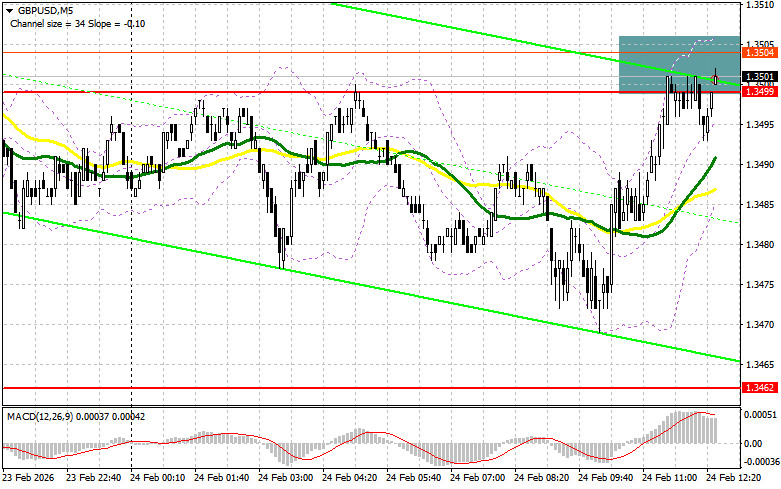781x489 pixels.
Task: Click the 24 Feb 01:40 time label
Action: (x=222, y=478)
